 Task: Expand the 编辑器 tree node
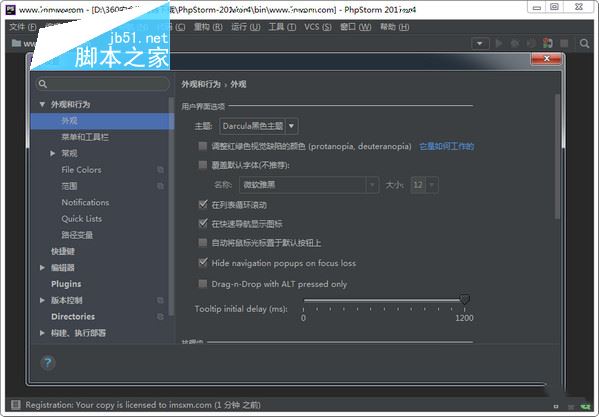click(42, 268)
